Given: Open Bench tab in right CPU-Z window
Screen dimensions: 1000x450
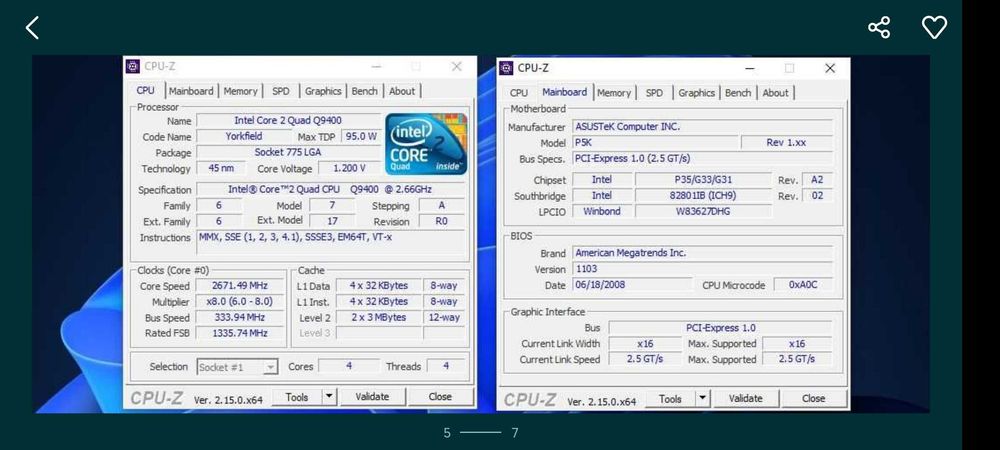Looking at the screenshot, I should pyautogui.click(x=738, y=93).
